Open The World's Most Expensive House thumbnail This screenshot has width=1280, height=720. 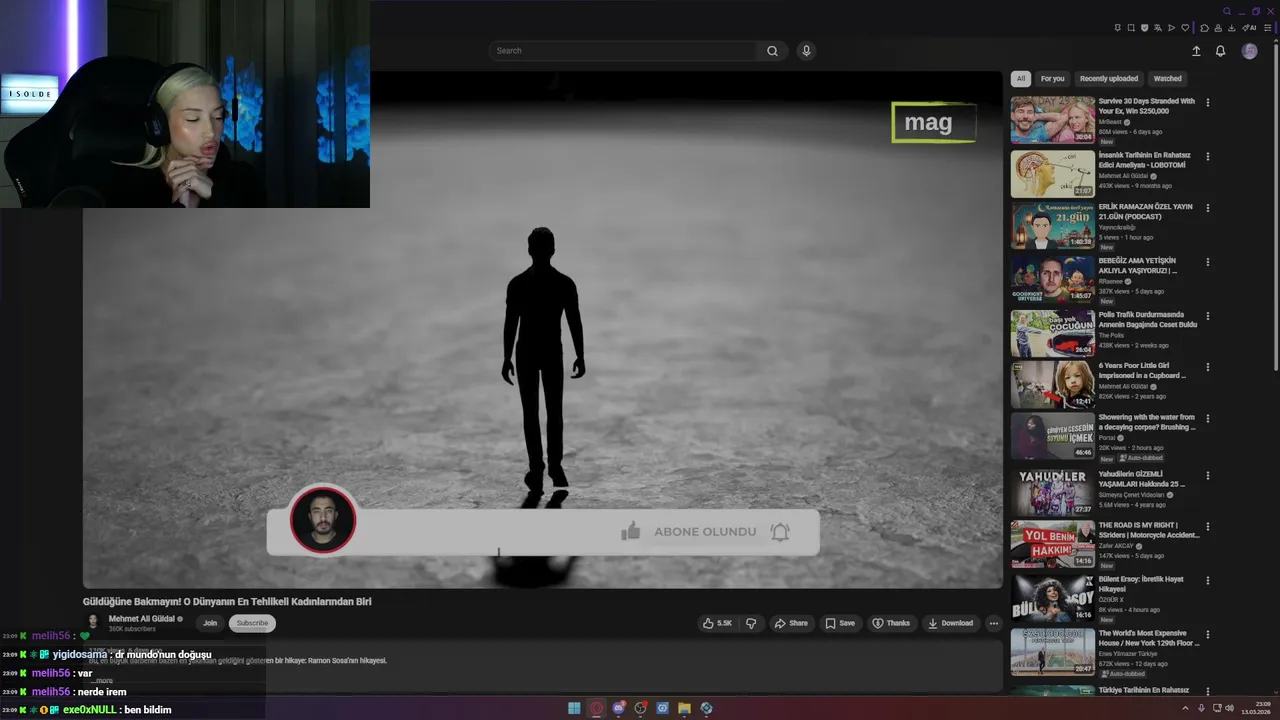pos(1052,652)
